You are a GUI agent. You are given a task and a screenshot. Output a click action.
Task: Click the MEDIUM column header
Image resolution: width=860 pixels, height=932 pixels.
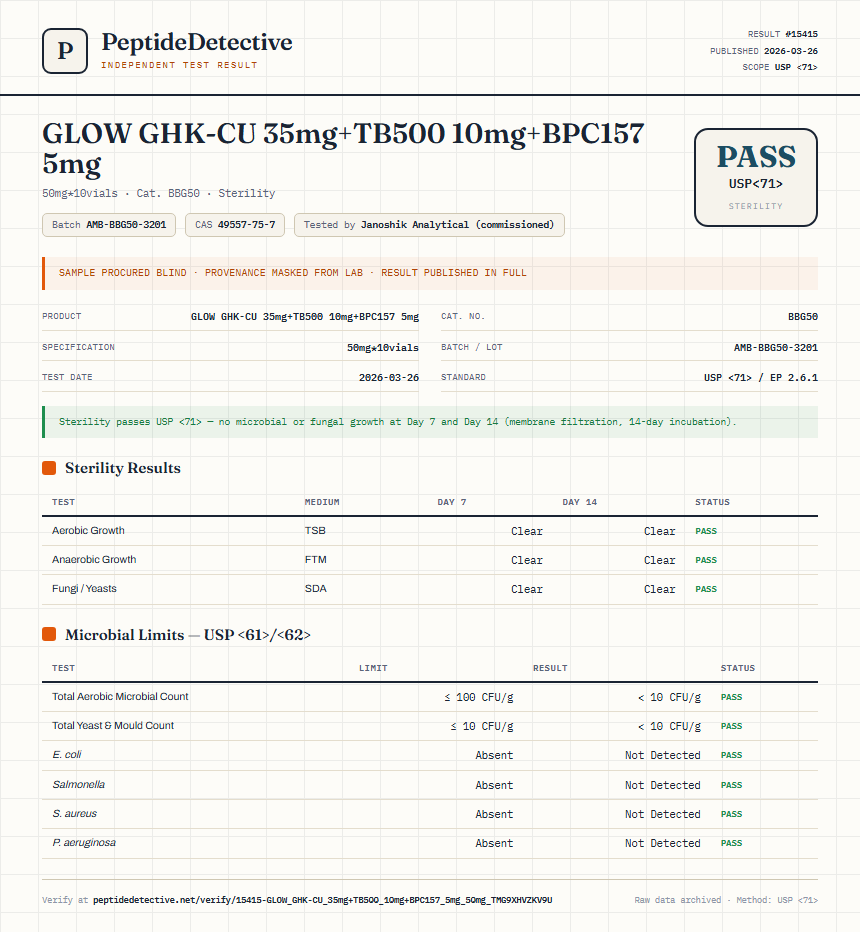(322, 502)
